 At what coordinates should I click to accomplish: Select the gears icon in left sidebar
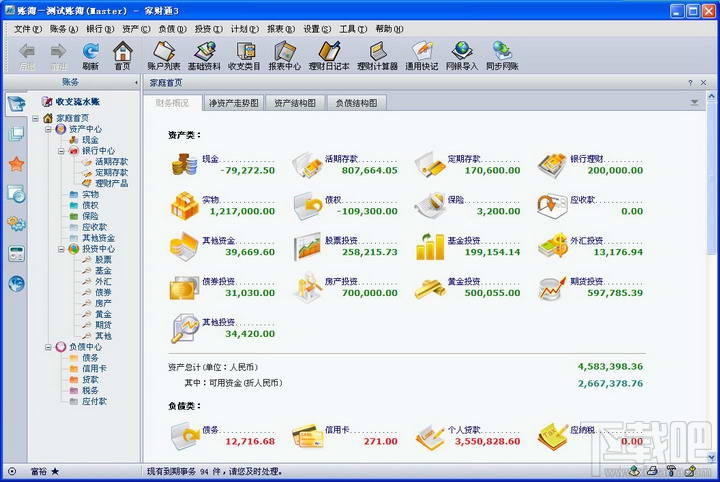pos(17,224)
